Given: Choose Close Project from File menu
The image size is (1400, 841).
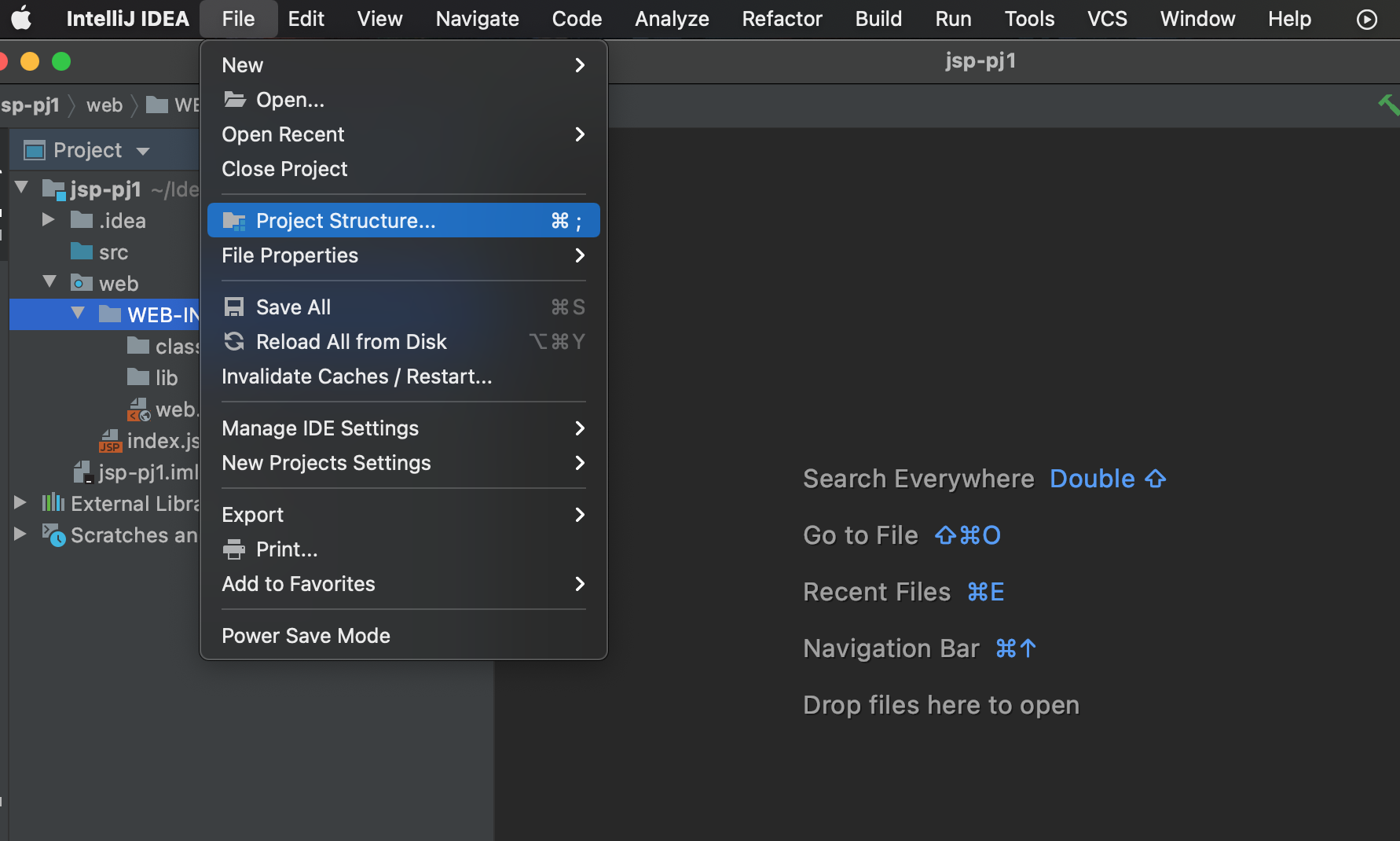Looking at the screenshot, I should tap(403, 169).
